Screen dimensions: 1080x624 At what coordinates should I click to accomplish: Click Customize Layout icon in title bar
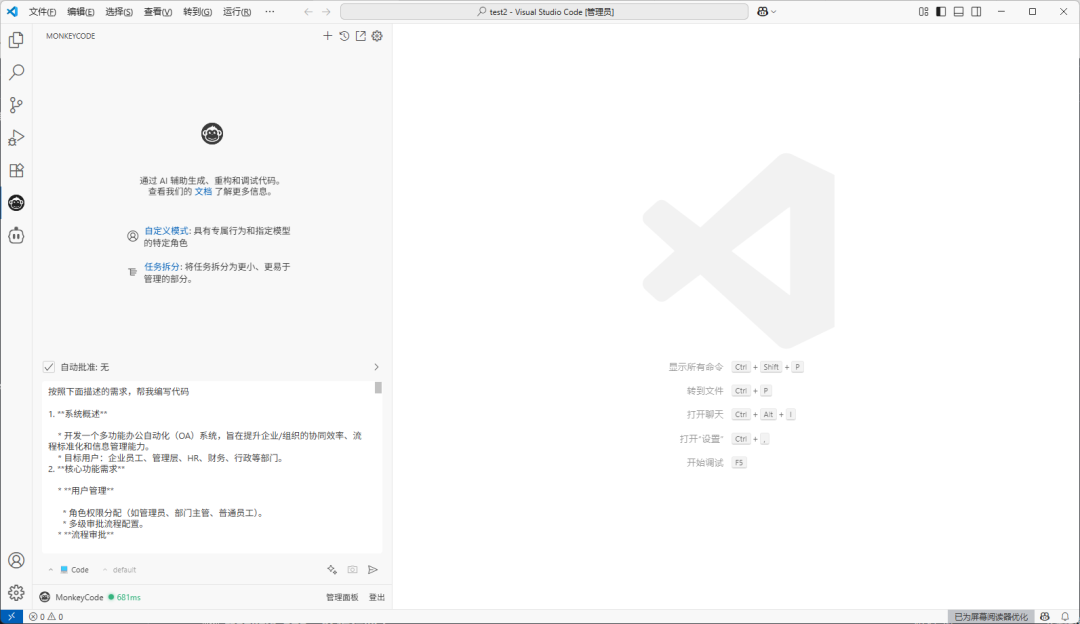click(x=924, y=12)
